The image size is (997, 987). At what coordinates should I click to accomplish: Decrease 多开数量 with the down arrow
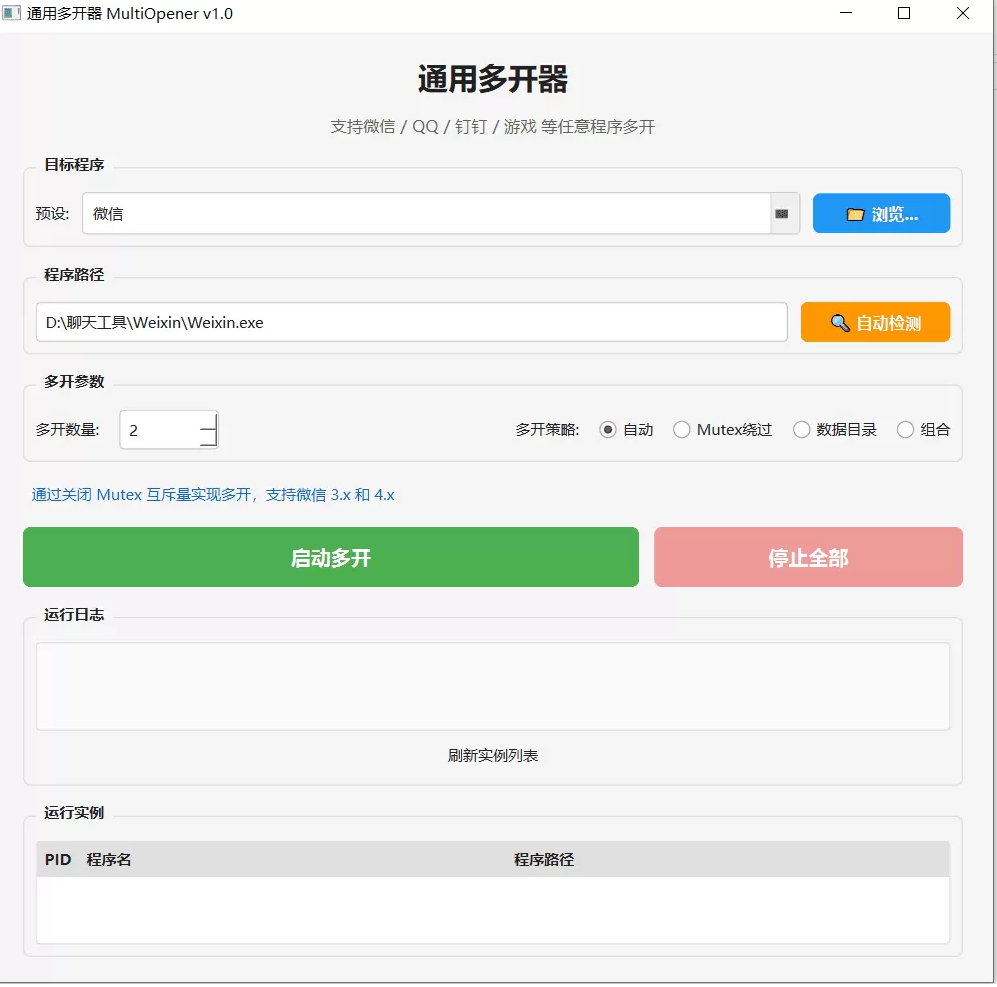click(x=209, y=439)
